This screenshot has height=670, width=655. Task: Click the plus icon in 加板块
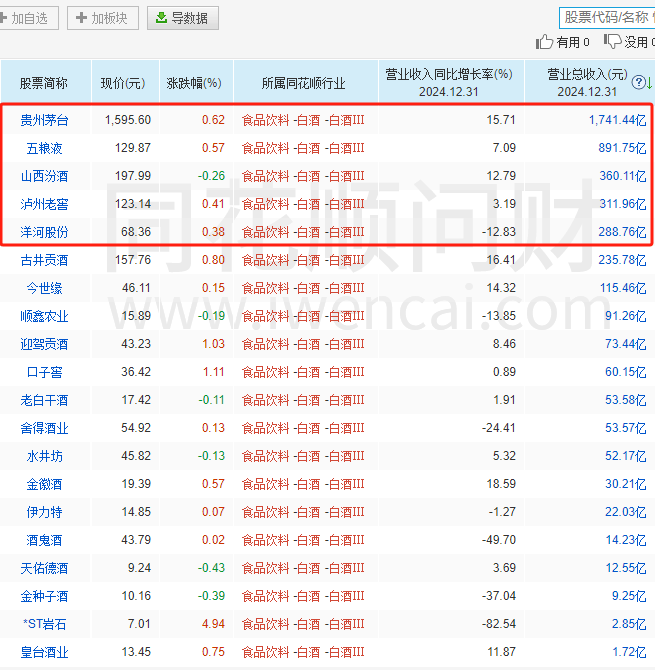[81, 18]
